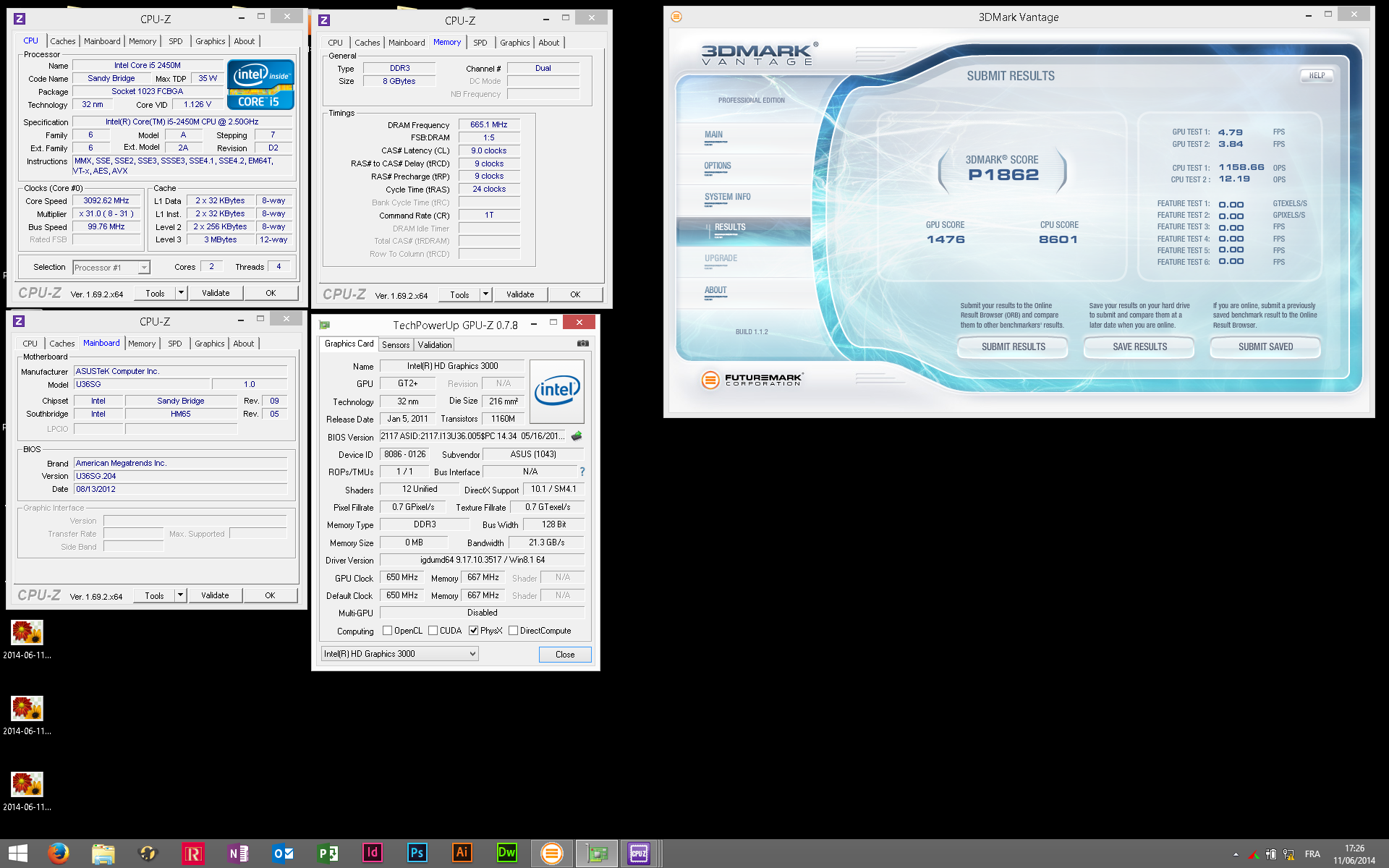Open Photoshop from the taskbar
The height and width of the screenshot is (868, 1389).
click(417, 853)
